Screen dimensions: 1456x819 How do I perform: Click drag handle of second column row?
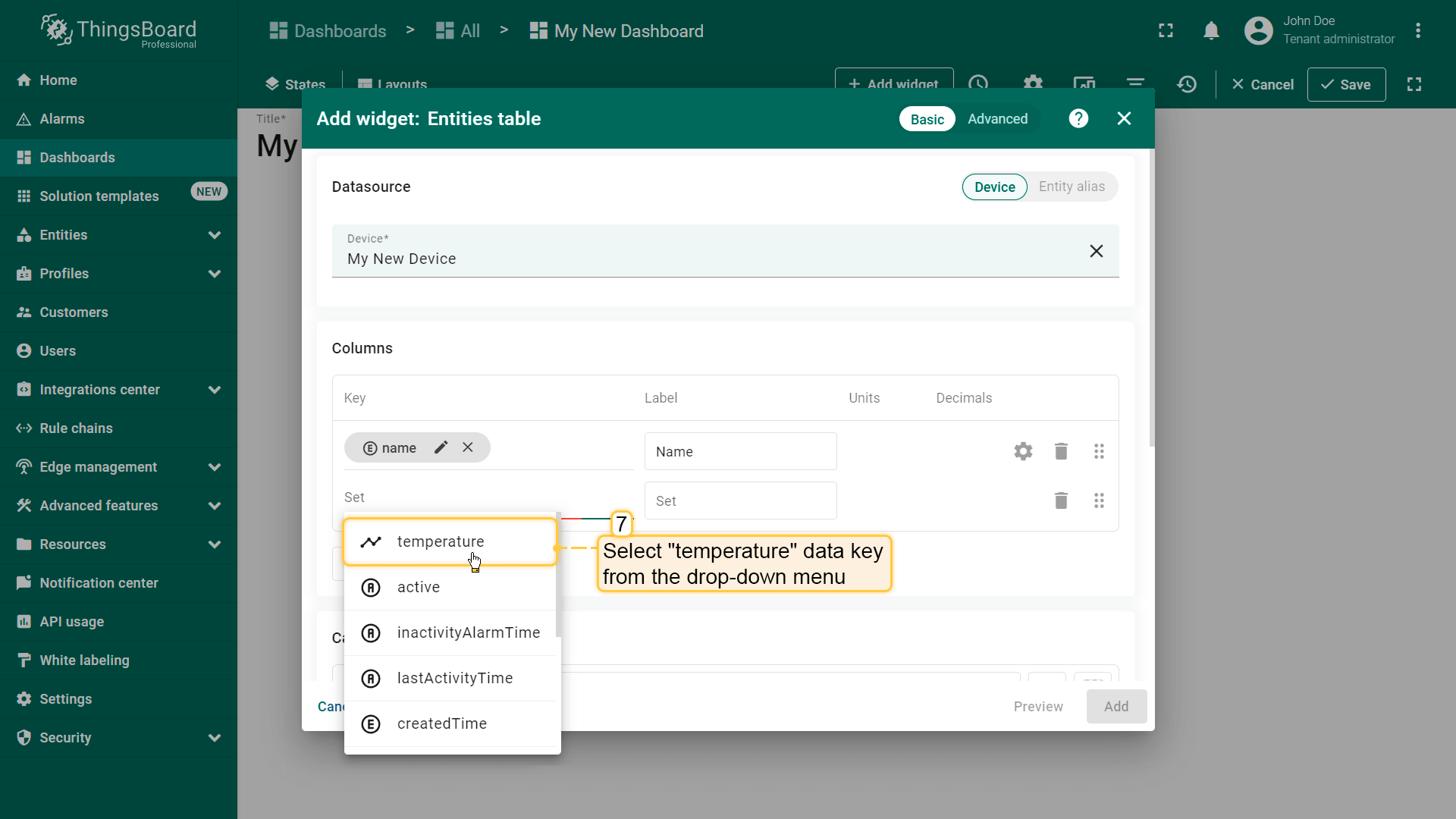click(x=1099, y=500)
